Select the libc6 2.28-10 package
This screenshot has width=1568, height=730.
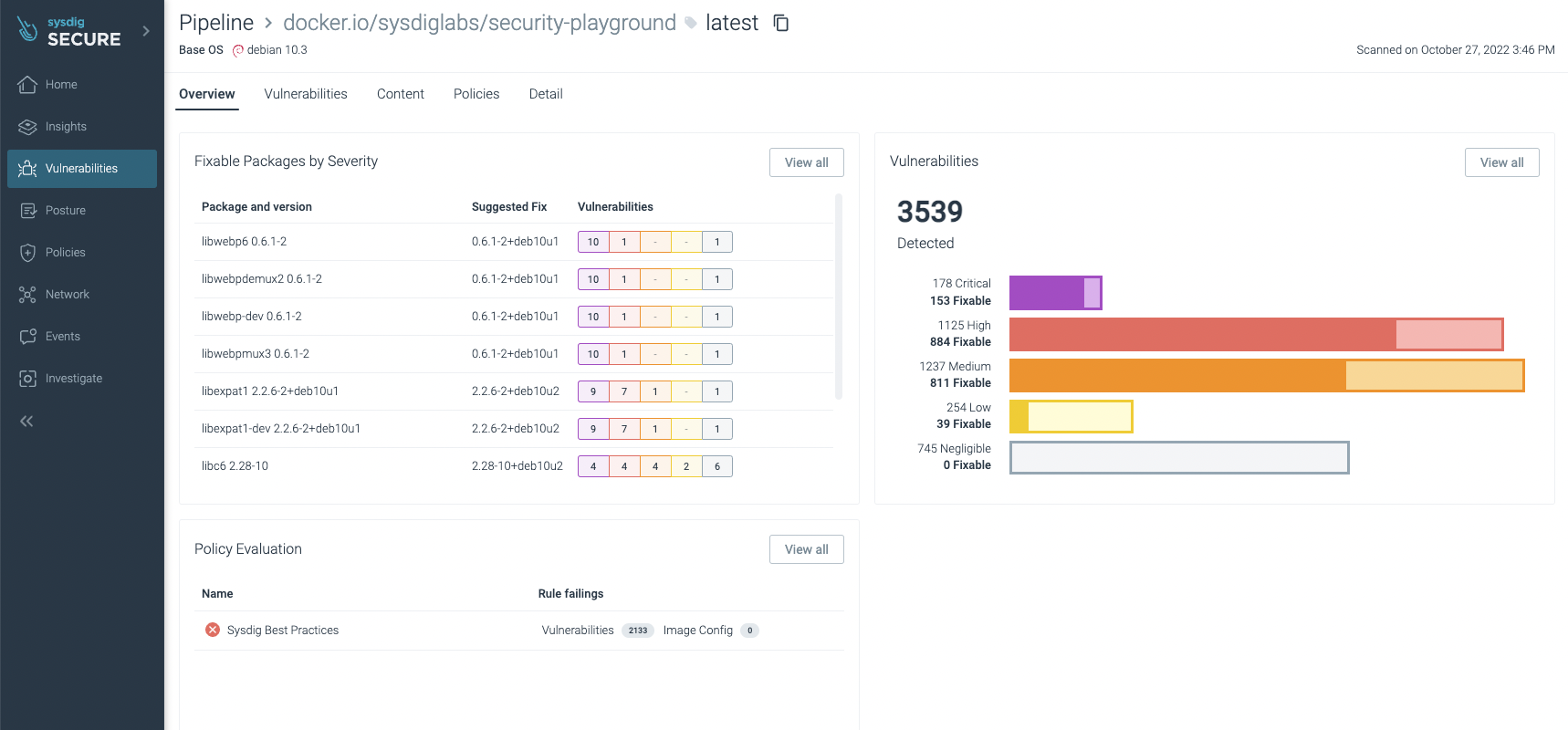pos(513,466)
